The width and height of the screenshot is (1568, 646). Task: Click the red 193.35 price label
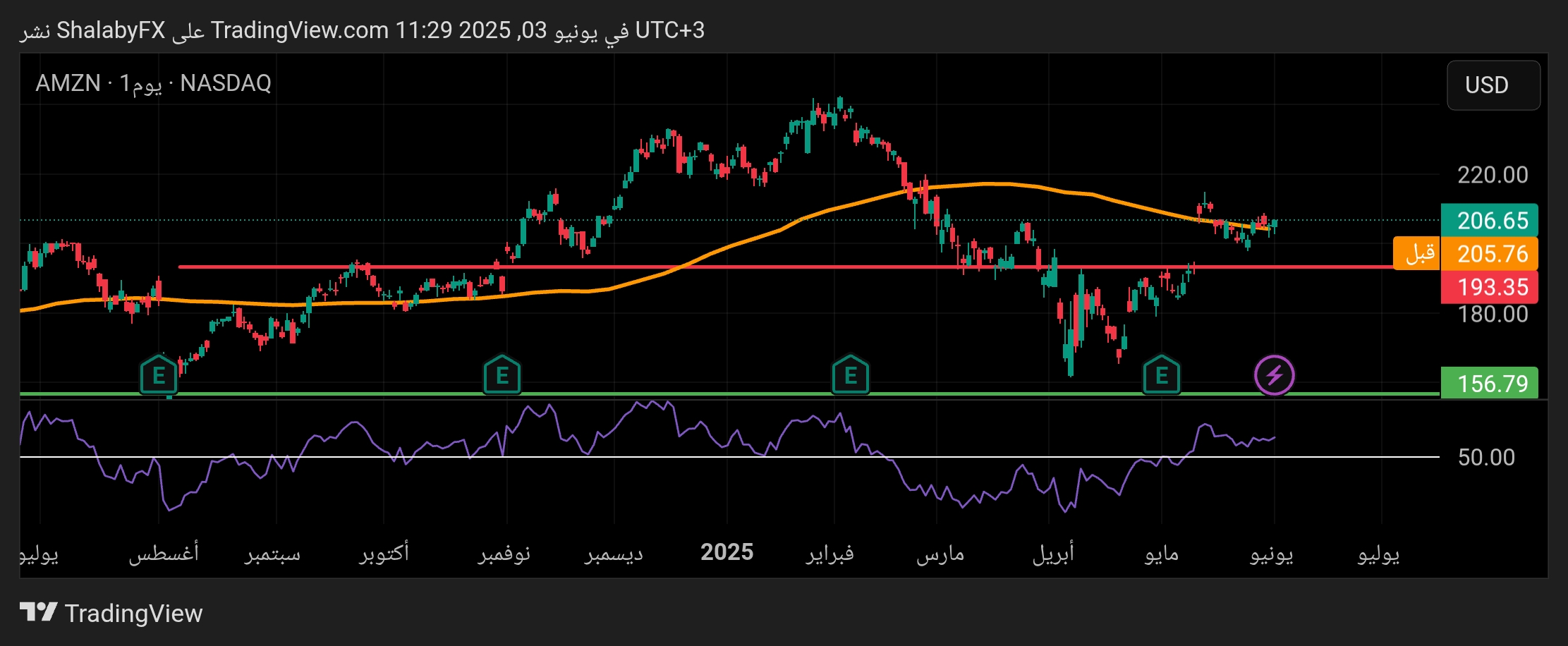click(x=1489, y=287)
